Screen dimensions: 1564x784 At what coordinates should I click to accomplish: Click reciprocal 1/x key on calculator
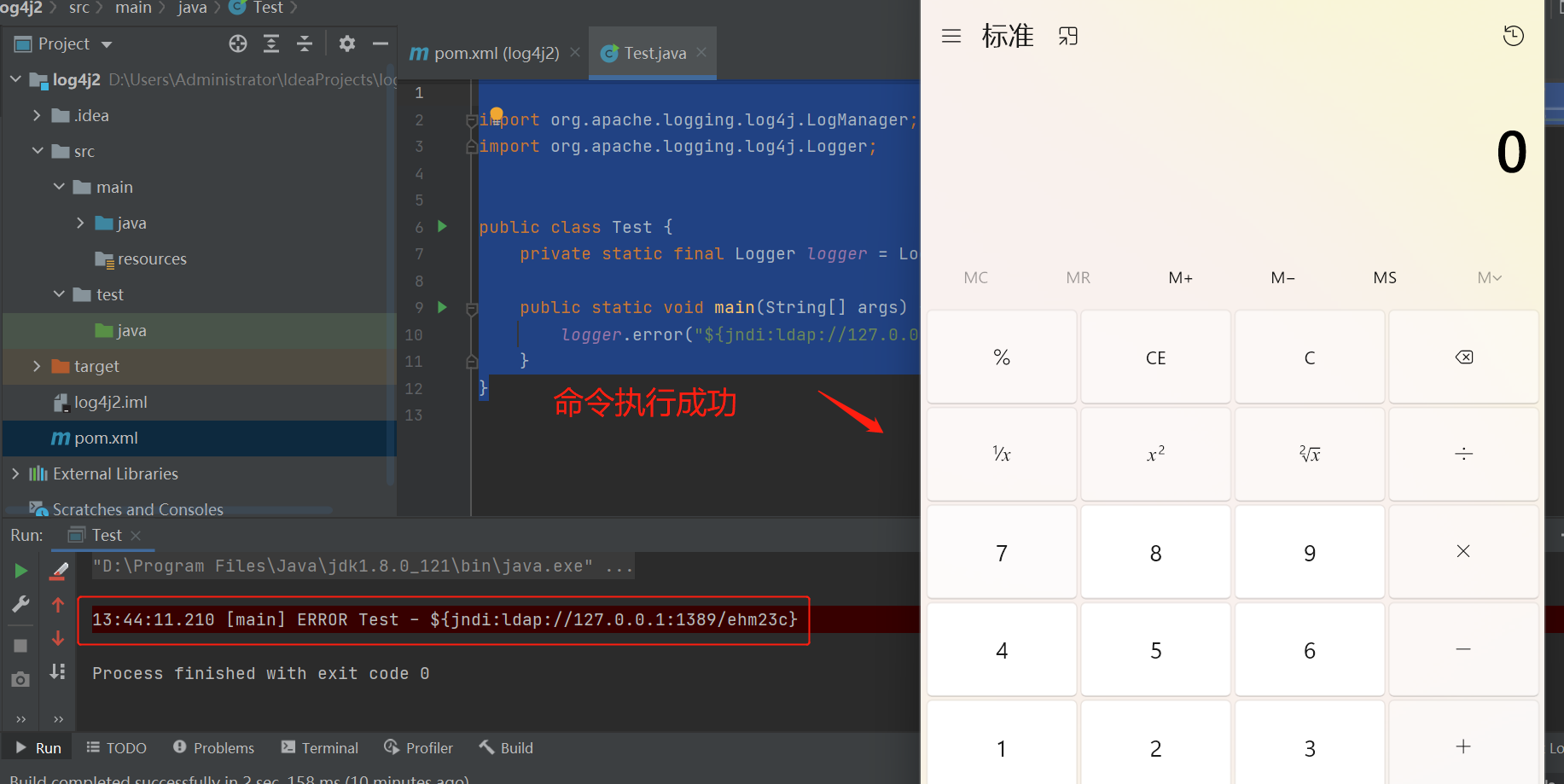pyautogui.click(x=1002, y=454)
